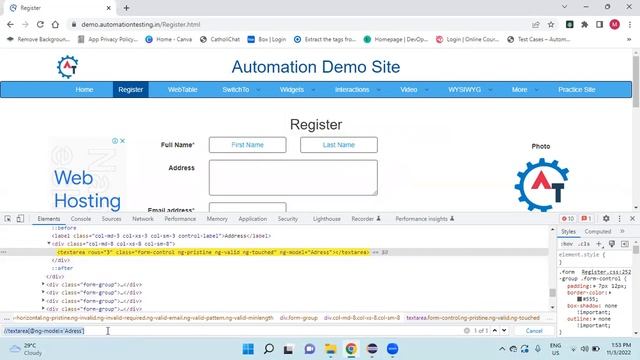Go back in browser history
This screenshot has height=360, width=640.
(x=10, y=24)
